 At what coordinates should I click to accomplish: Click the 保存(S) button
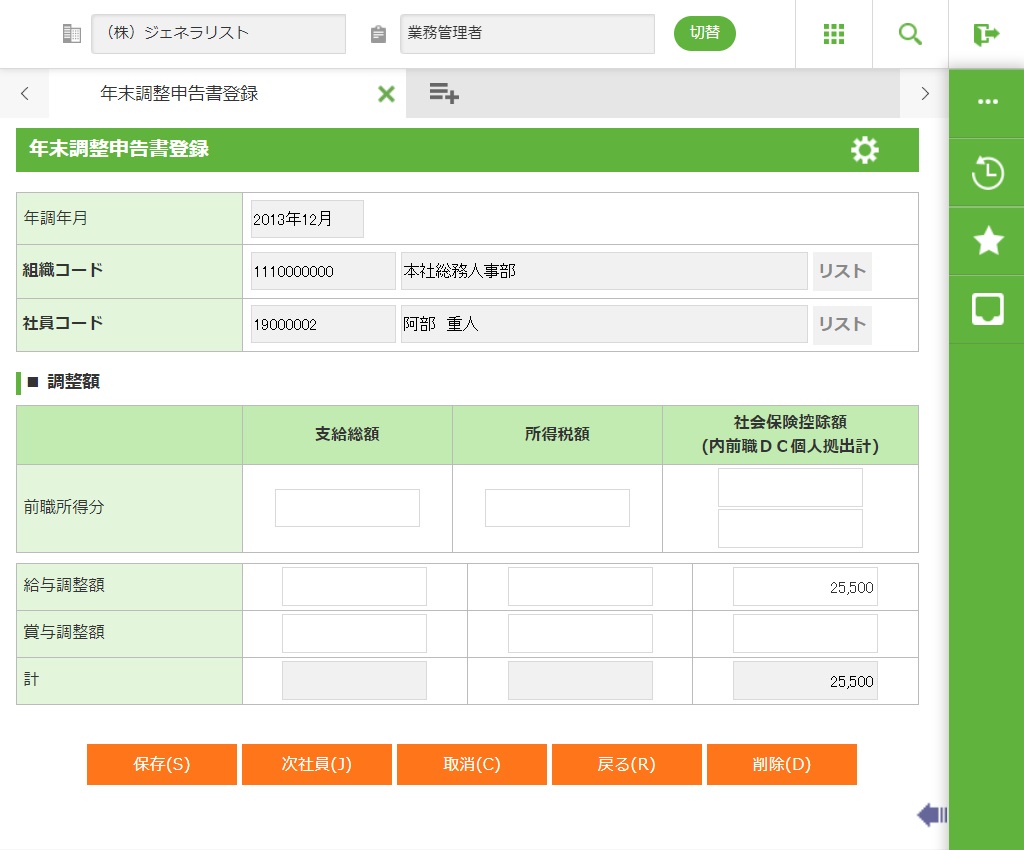162,765
